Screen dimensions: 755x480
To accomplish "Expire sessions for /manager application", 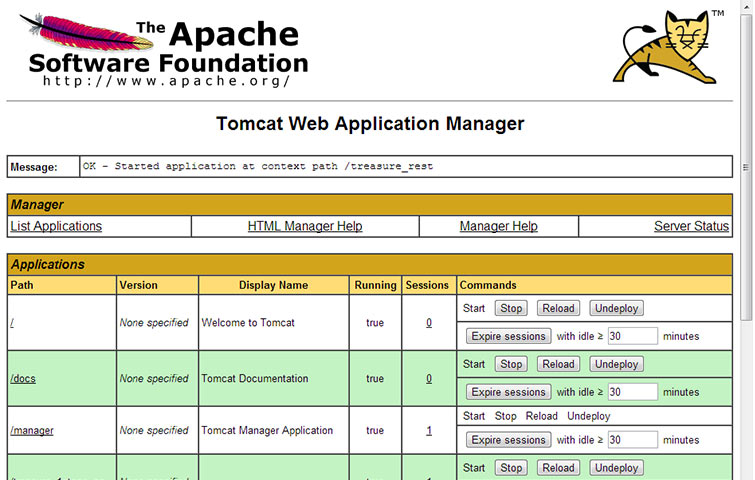I will pyautogui.click(x=508, y=440).
